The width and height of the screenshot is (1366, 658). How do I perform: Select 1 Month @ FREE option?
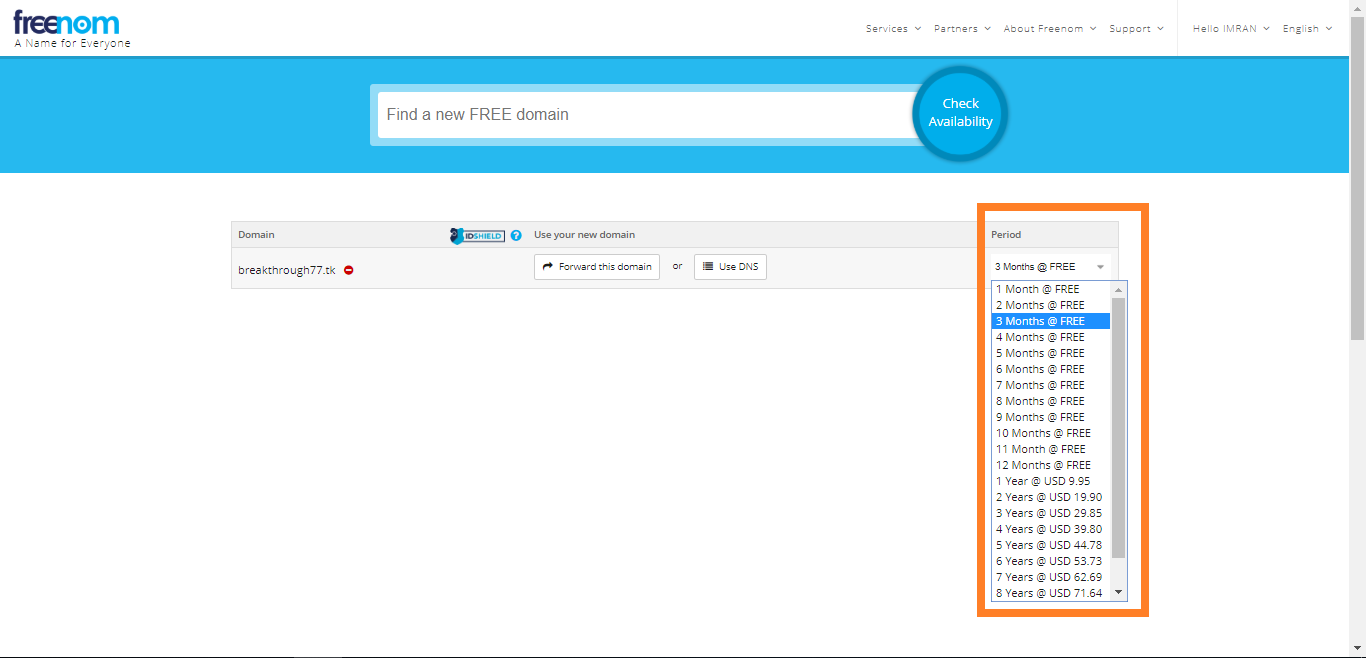click(x=1051, y=289)
